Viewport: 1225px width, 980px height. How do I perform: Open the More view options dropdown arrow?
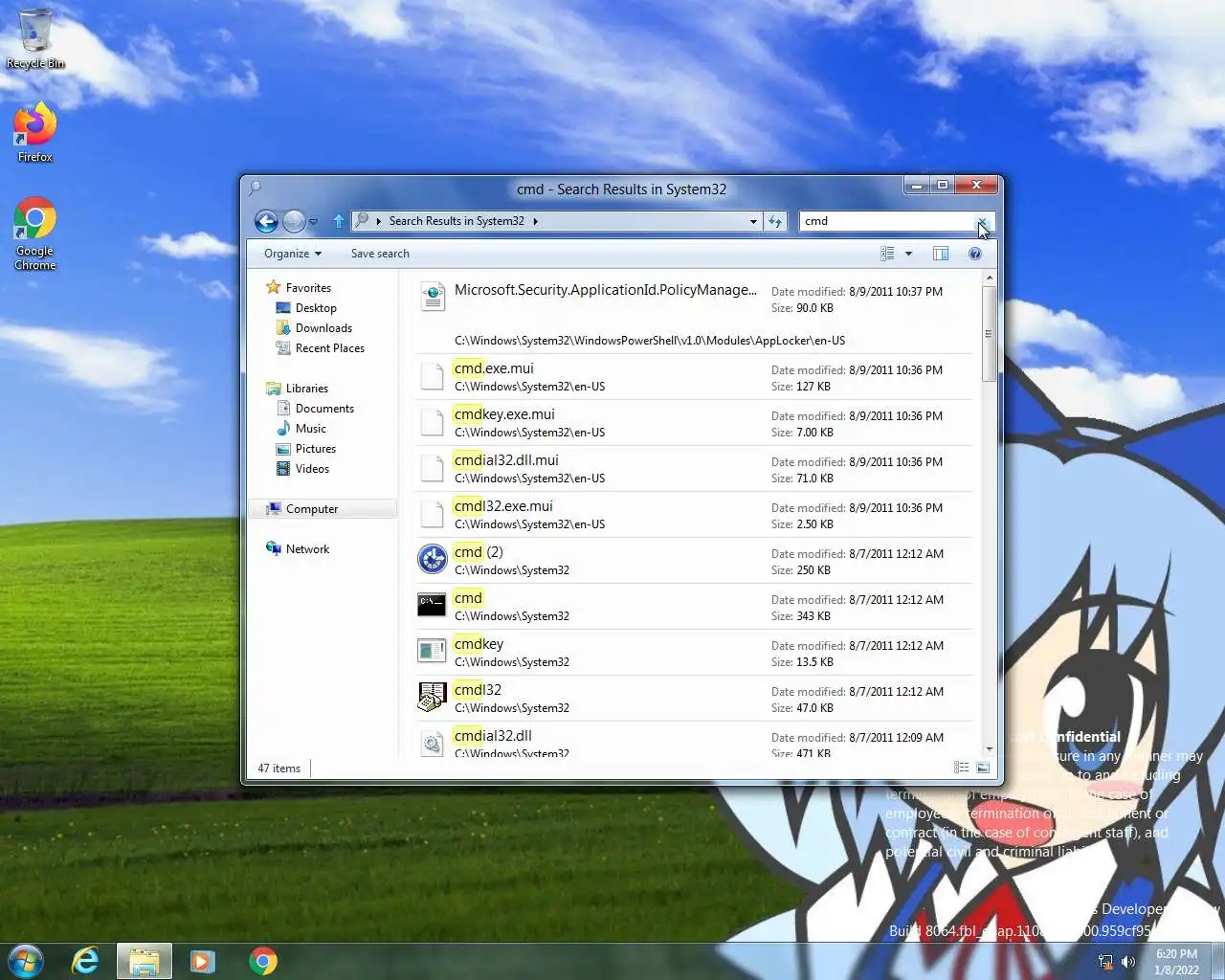[x=908, y=254]
